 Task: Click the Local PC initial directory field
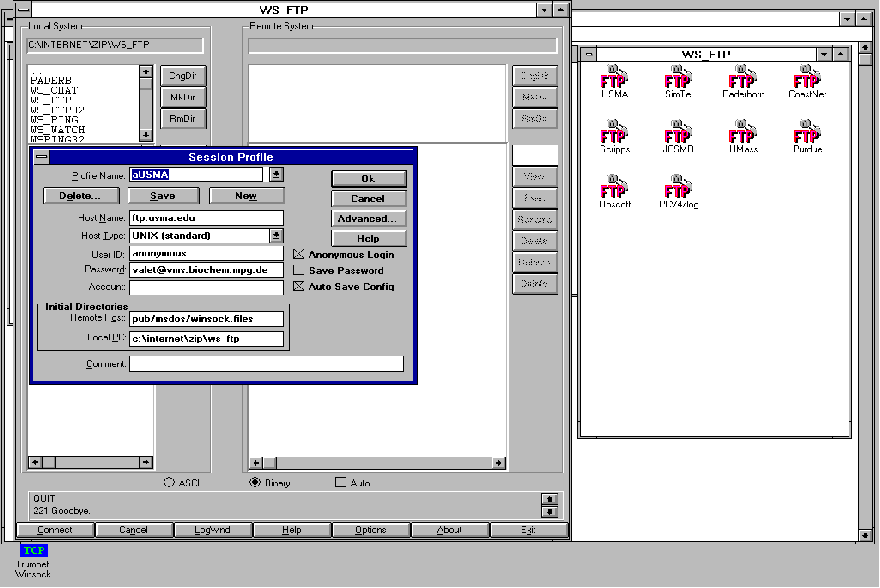click(x=207, y=339)
